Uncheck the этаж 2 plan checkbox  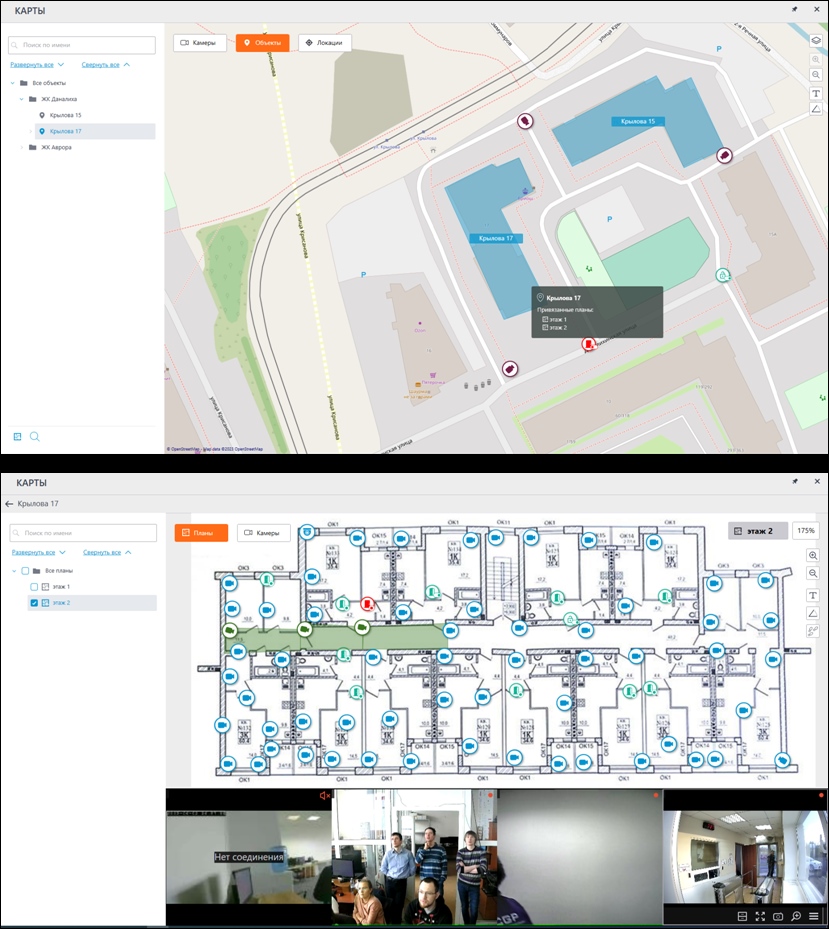tap(34, 603)
